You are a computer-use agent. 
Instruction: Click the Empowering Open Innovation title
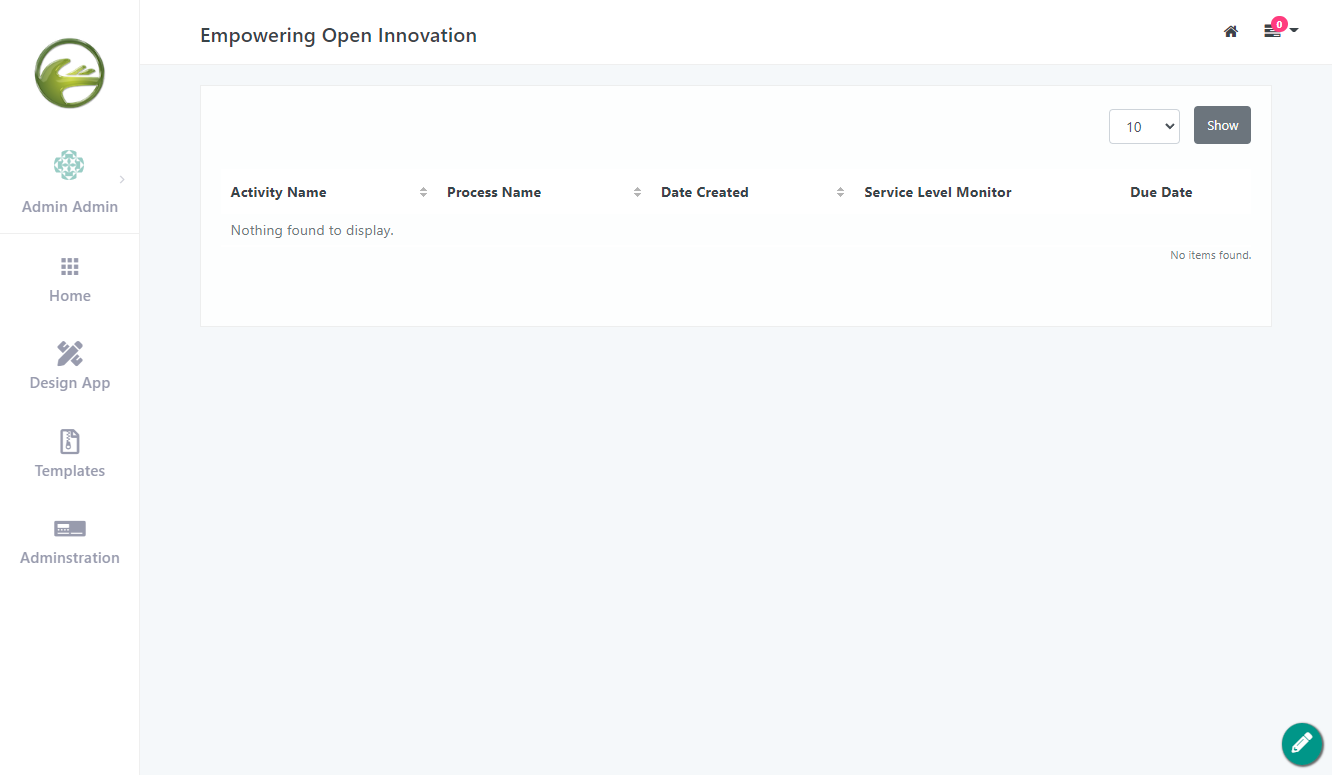338,36
